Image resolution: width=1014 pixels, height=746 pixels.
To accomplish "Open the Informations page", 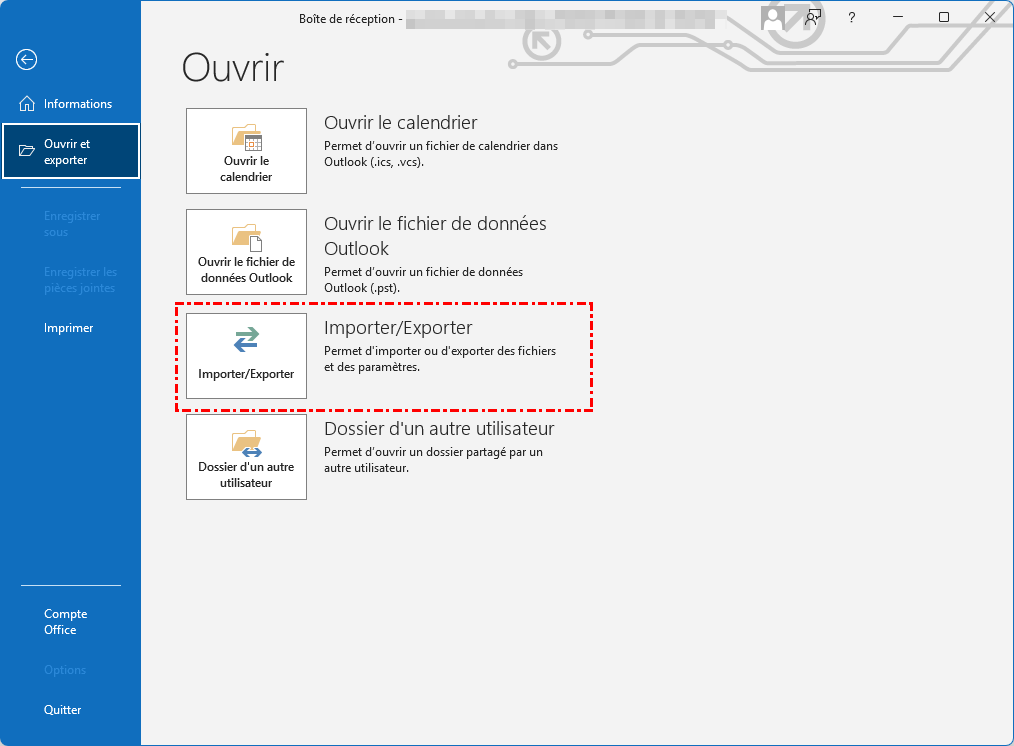I will tap(70, 104).
